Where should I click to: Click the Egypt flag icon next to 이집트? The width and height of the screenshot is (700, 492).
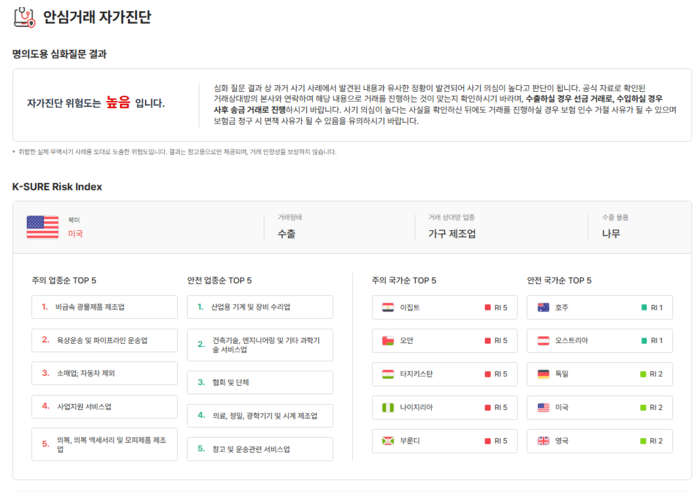pos(388,307)
